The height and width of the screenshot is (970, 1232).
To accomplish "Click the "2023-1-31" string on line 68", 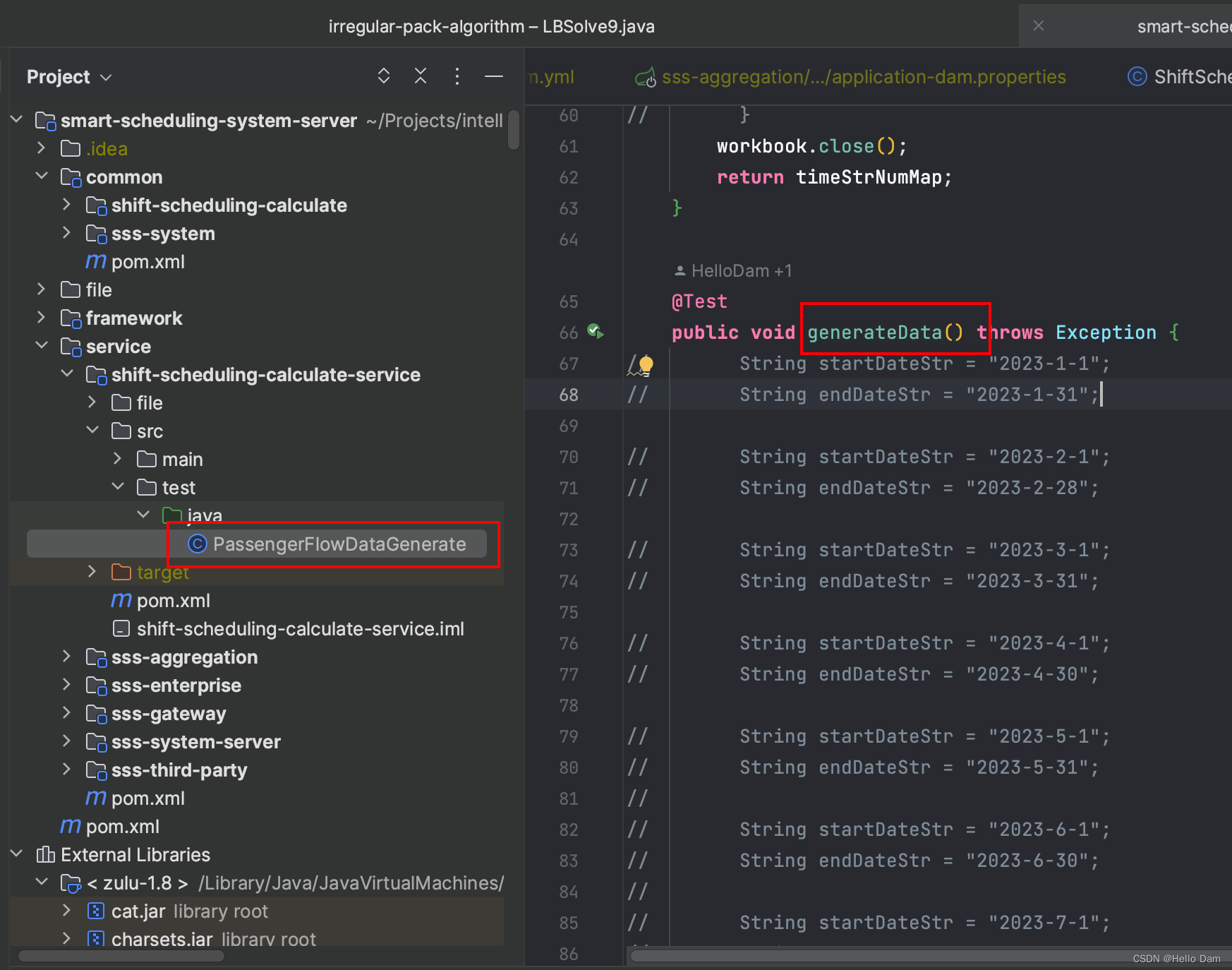I will click(1027, 395).
